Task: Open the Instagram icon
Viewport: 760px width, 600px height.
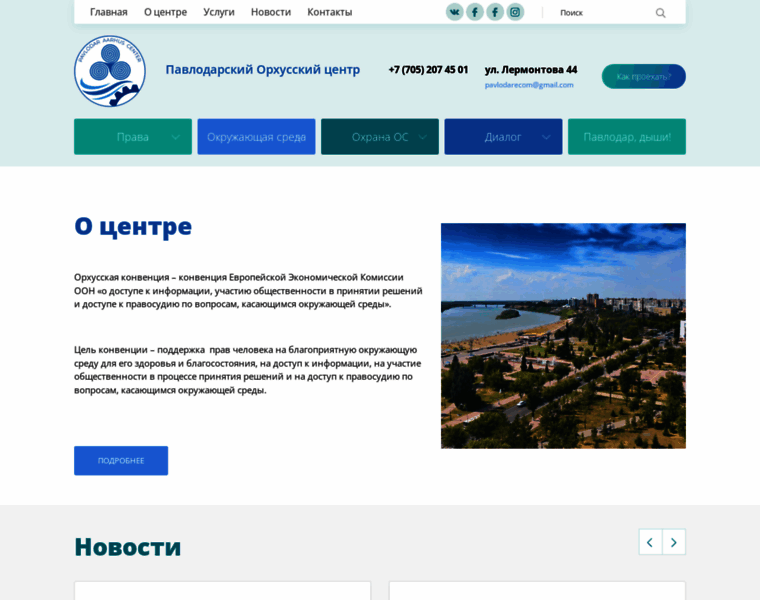Action: coord(515,12)
